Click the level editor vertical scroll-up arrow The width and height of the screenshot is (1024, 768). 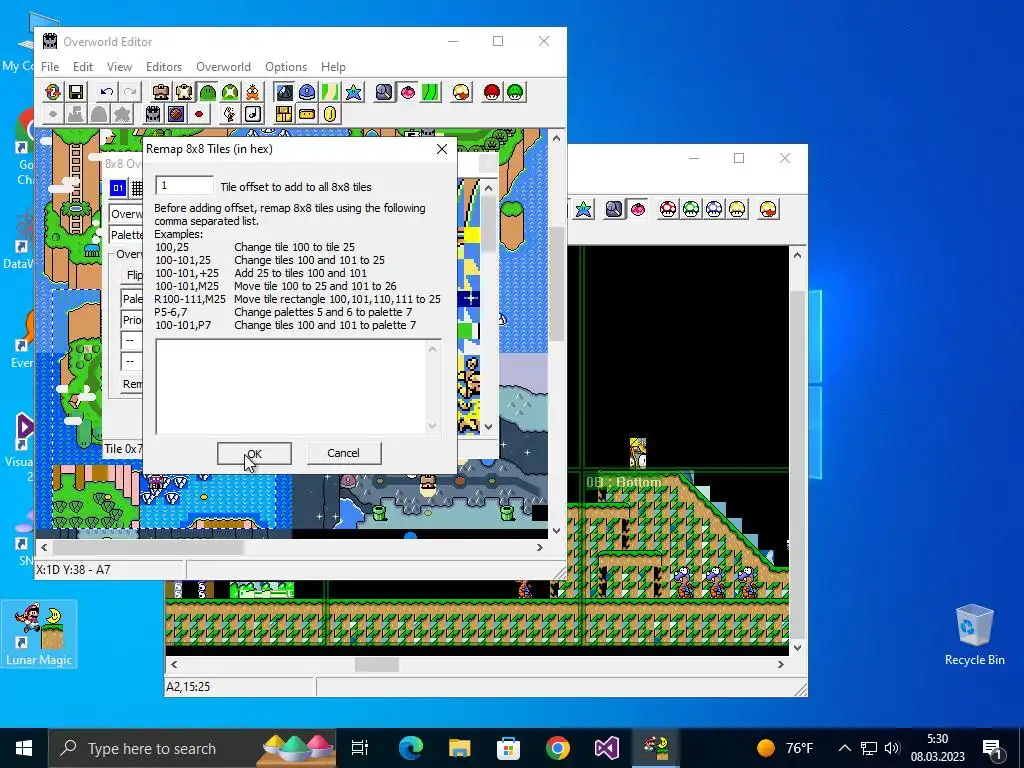click(797, 255)
